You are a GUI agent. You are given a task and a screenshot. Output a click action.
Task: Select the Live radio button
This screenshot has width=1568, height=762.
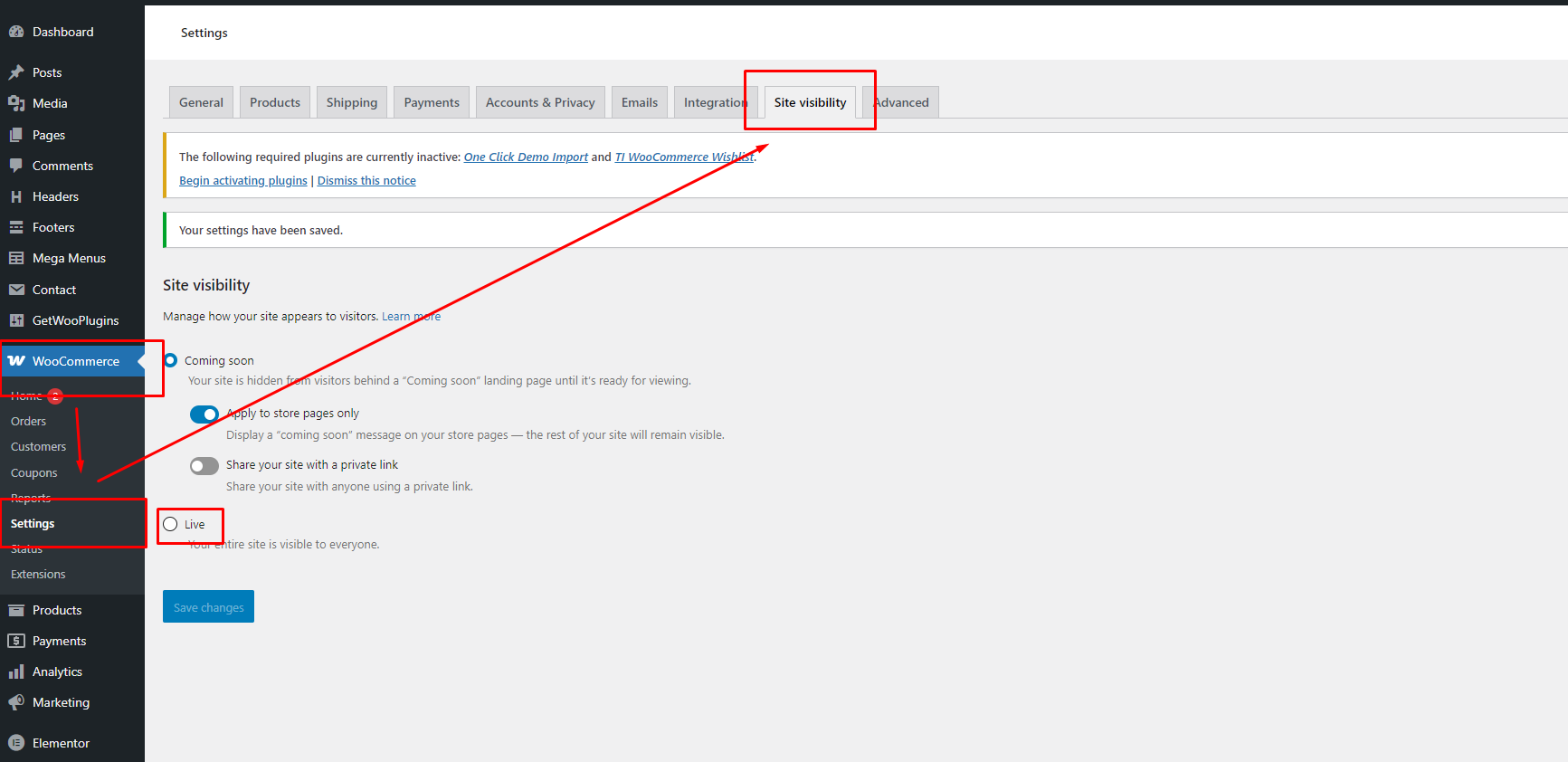[170, 524]
